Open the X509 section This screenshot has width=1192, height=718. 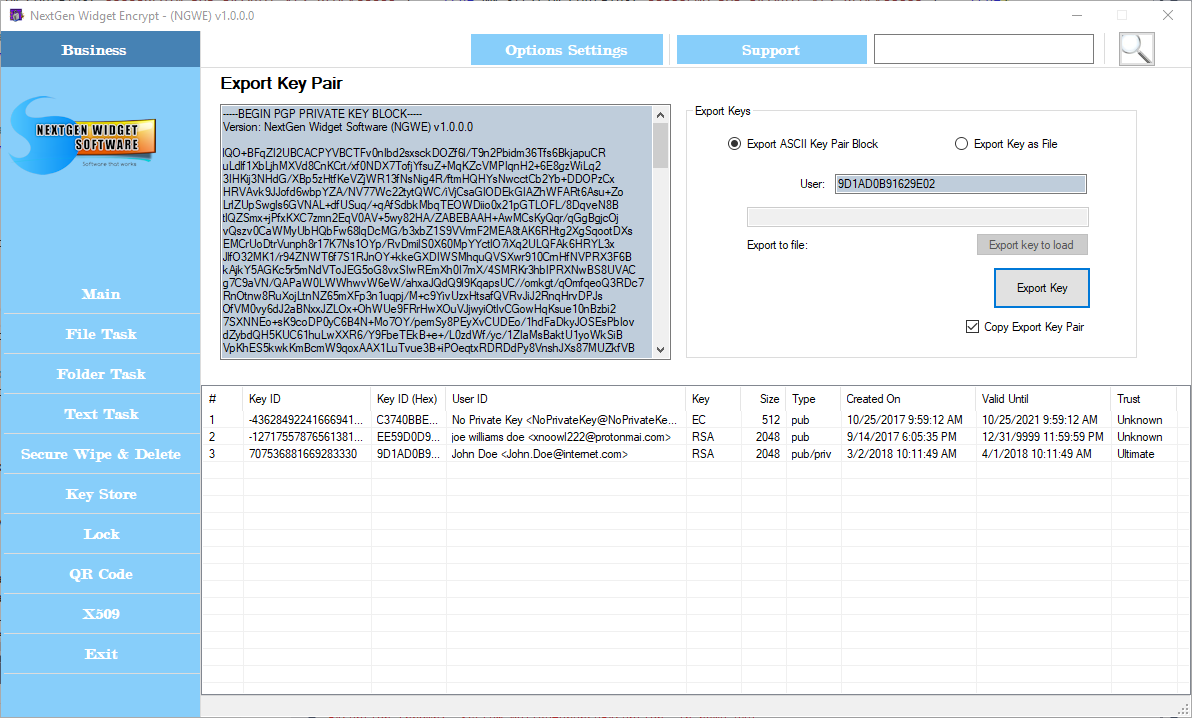pos(101,614)
